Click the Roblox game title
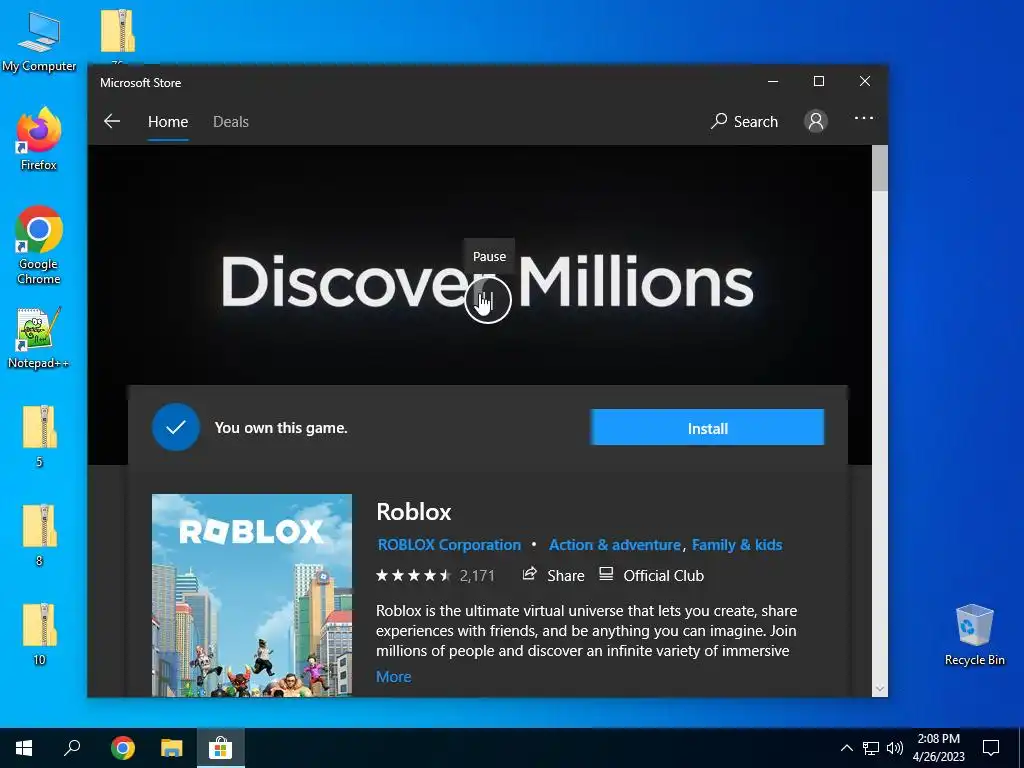The height and width of the screenshot is (768, 1024). (414, 511)
